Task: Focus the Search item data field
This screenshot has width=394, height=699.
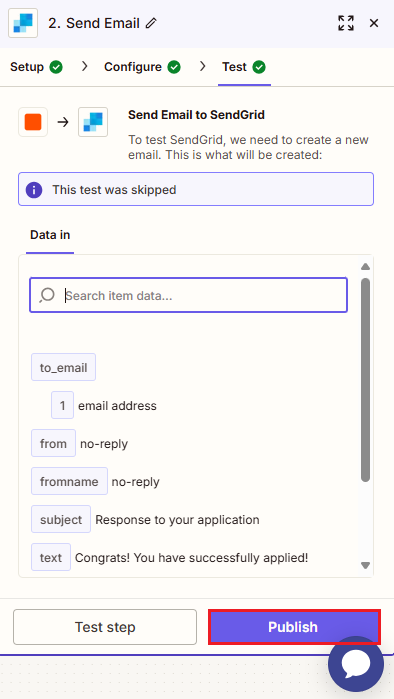Action: (x=188, y=295)
